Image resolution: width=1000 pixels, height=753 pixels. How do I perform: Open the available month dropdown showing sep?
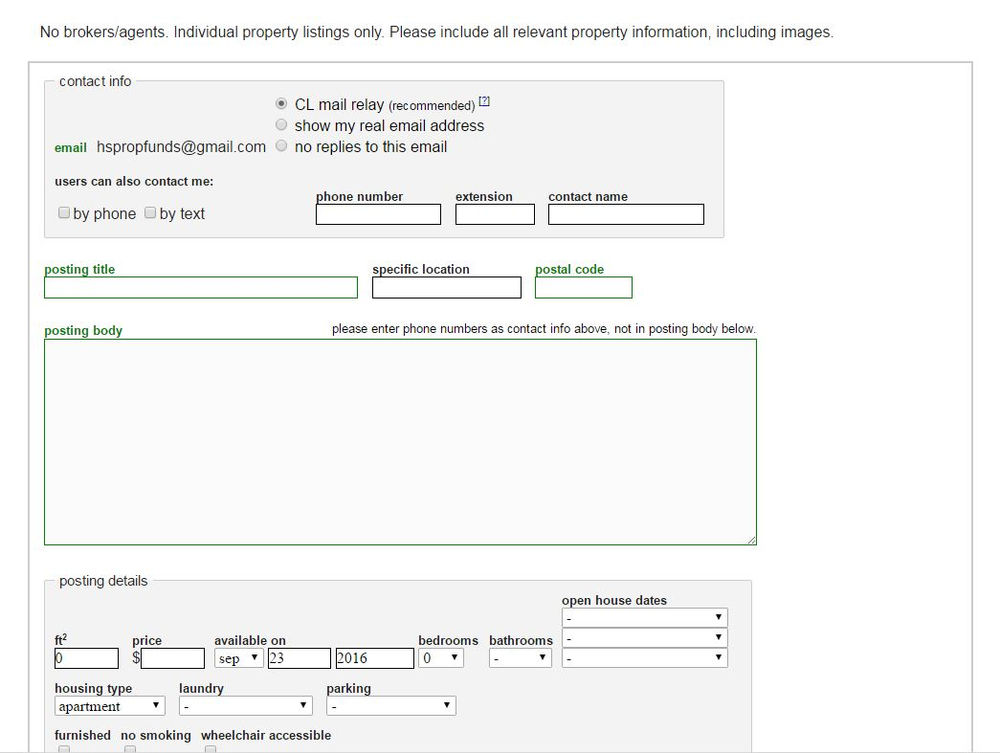(x=238, y=657)
